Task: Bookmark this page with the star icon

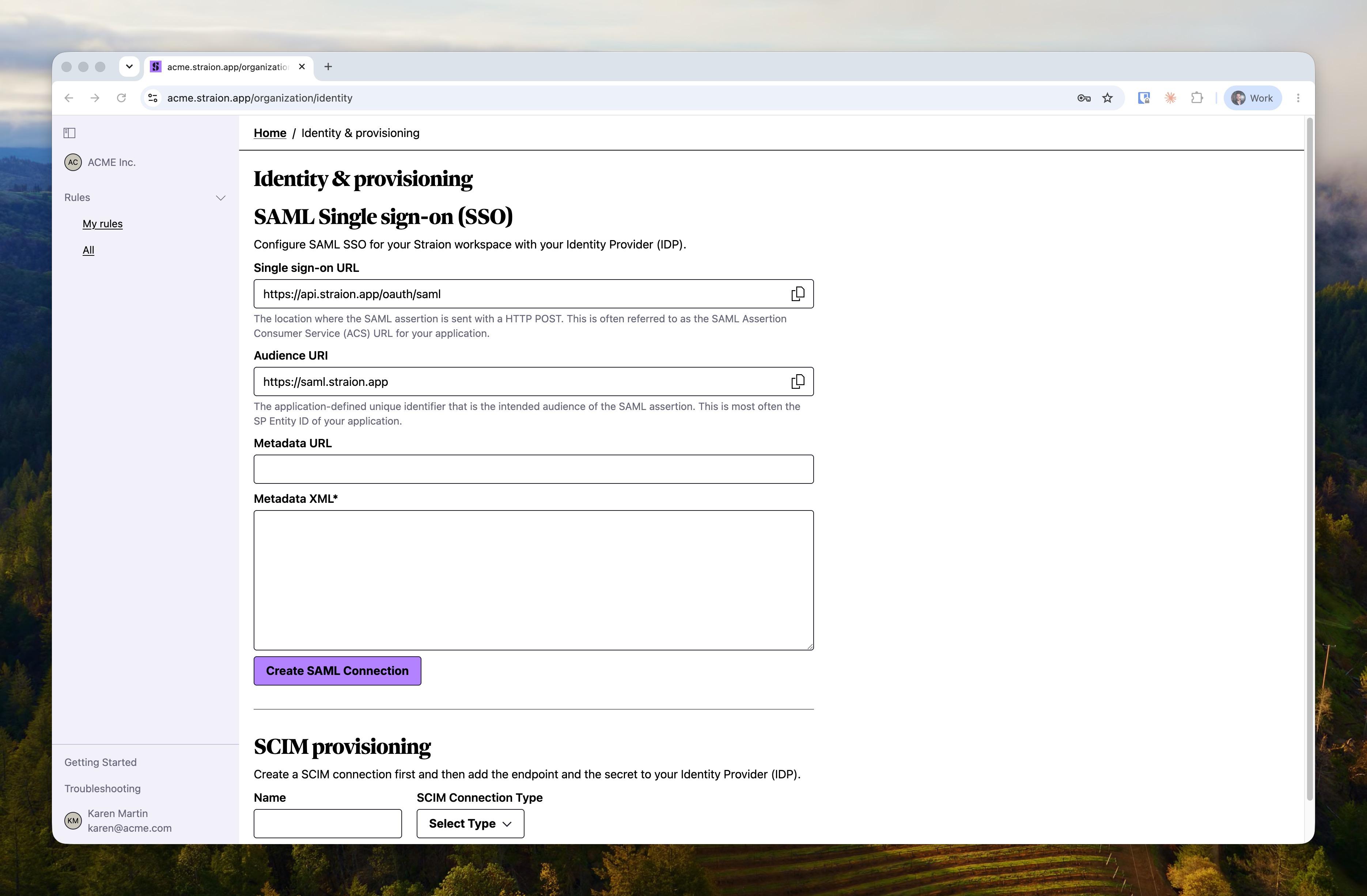Action: pos(1107,98)
